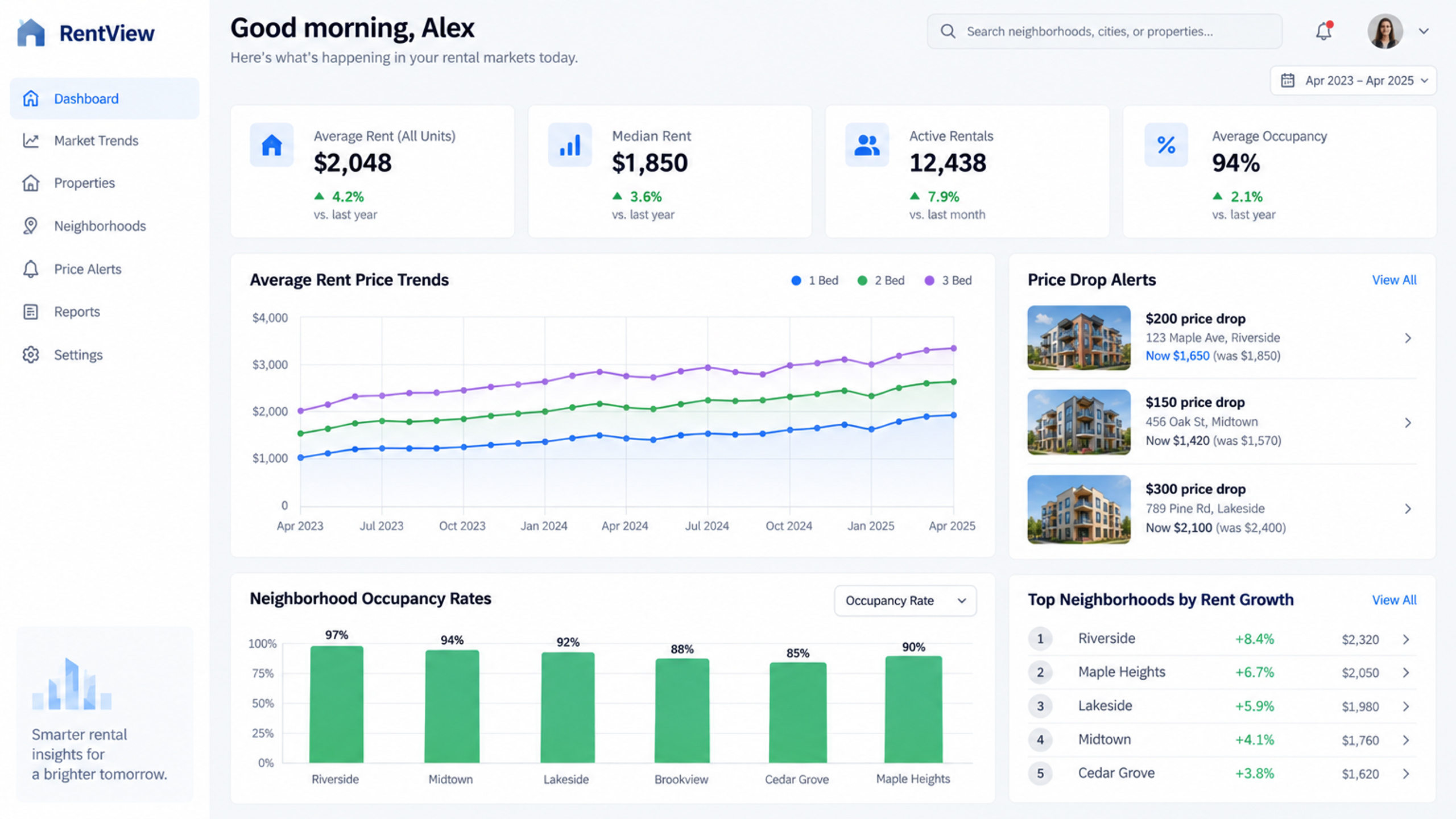Click the Properties house icon
Viewport: 1456px width, 819px height.
[31, 183]
